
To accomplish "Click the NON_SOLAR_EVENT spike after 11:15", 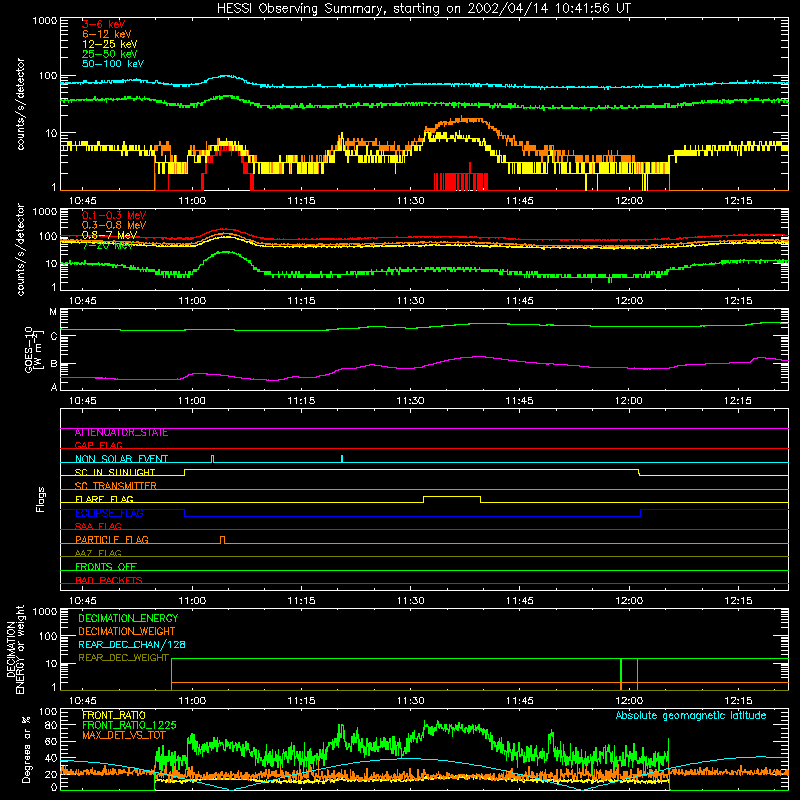I will tap(342, 458).
